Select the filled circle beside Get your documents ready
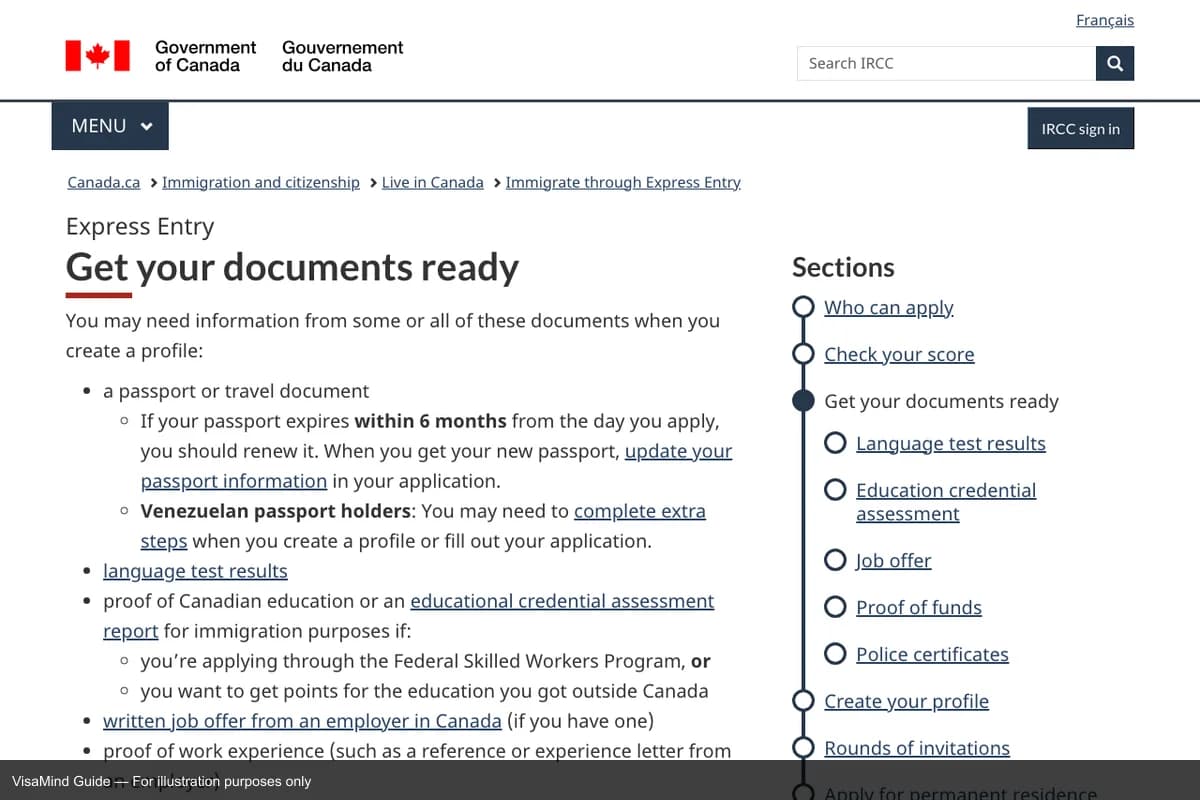1200x800 pixels. pos(803,400)
